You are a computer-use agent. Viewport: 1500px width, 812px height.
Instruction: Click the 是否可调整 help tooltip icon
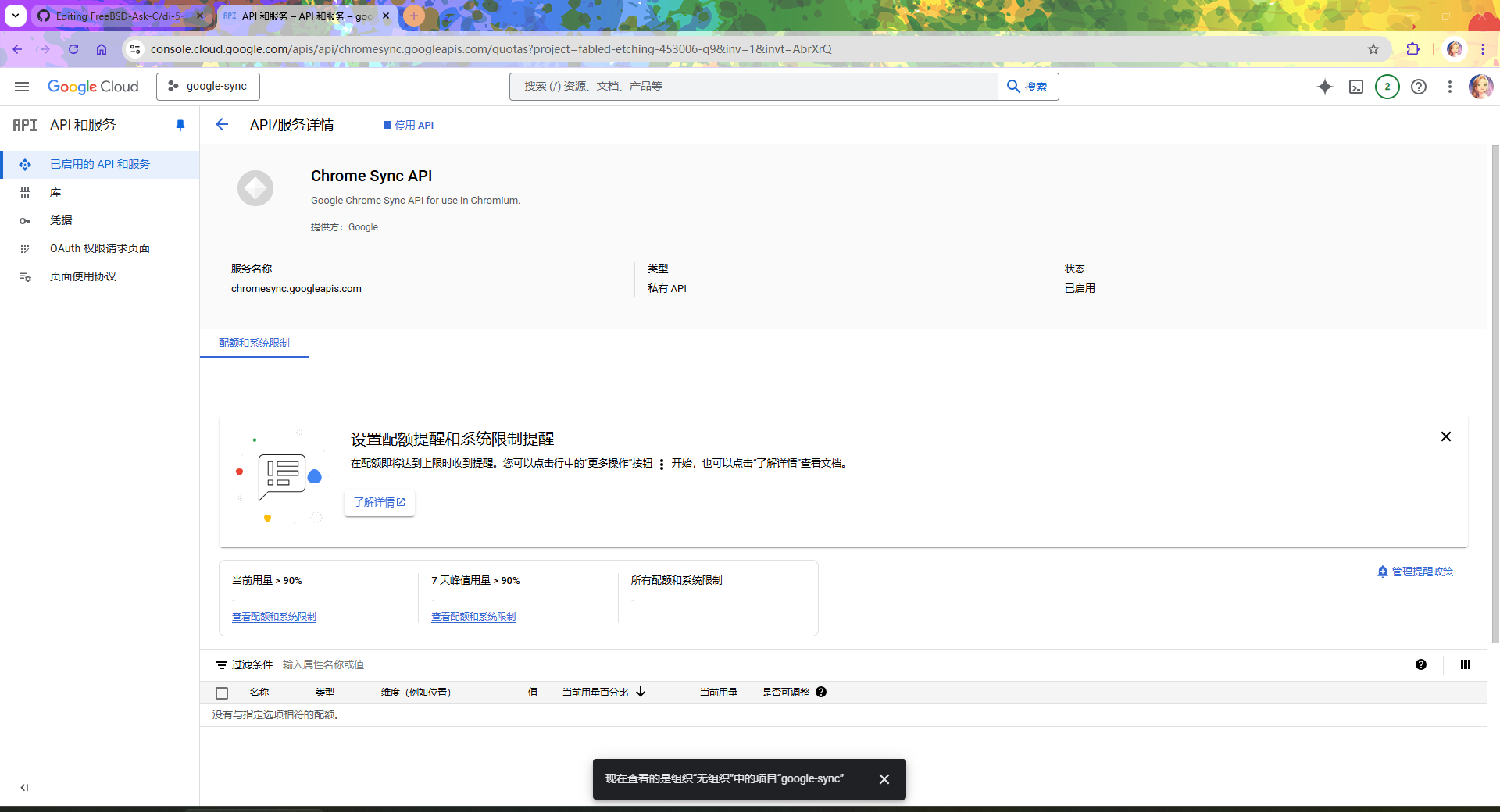coord(821,692)
